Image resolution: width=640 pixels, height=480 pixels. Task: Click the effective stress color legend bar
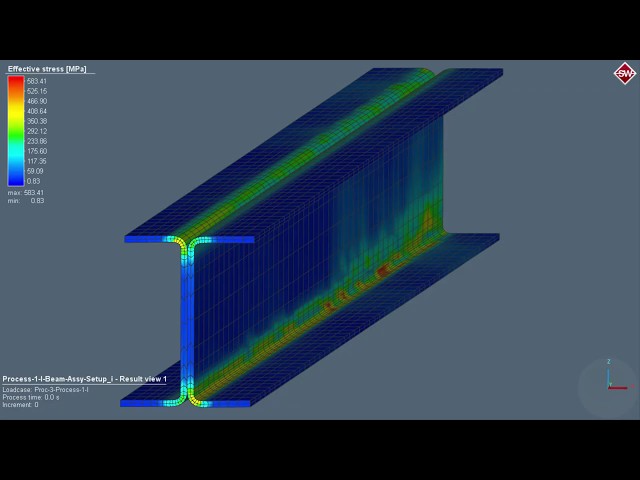16,131
